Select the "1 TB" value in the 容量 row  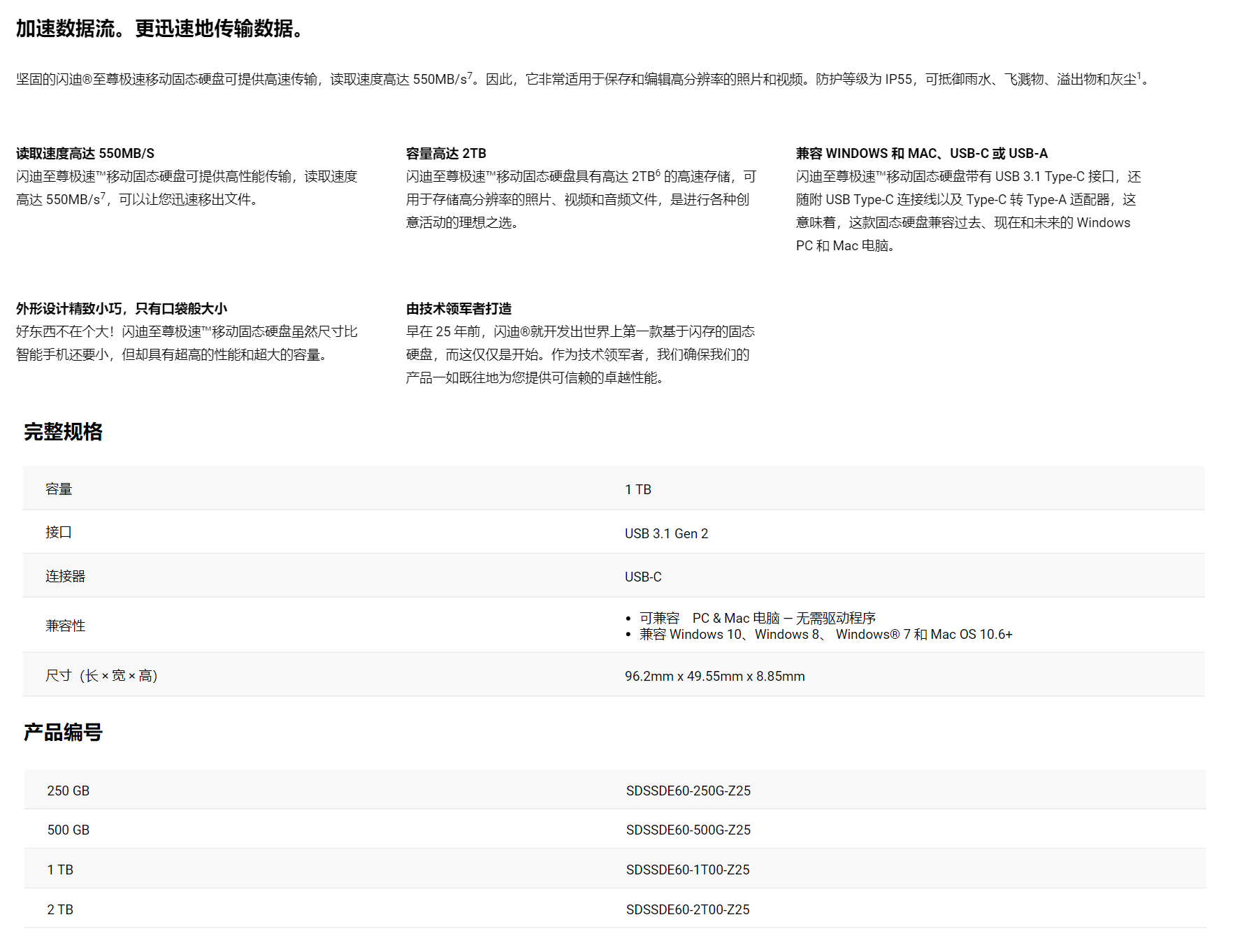638,489
